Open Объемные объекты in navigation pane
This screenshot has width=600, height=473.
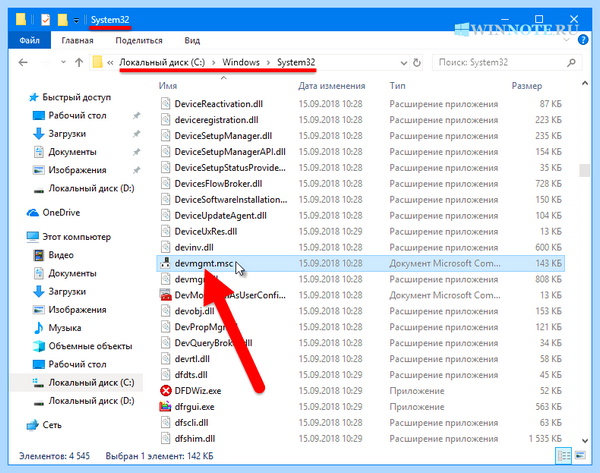90,346
